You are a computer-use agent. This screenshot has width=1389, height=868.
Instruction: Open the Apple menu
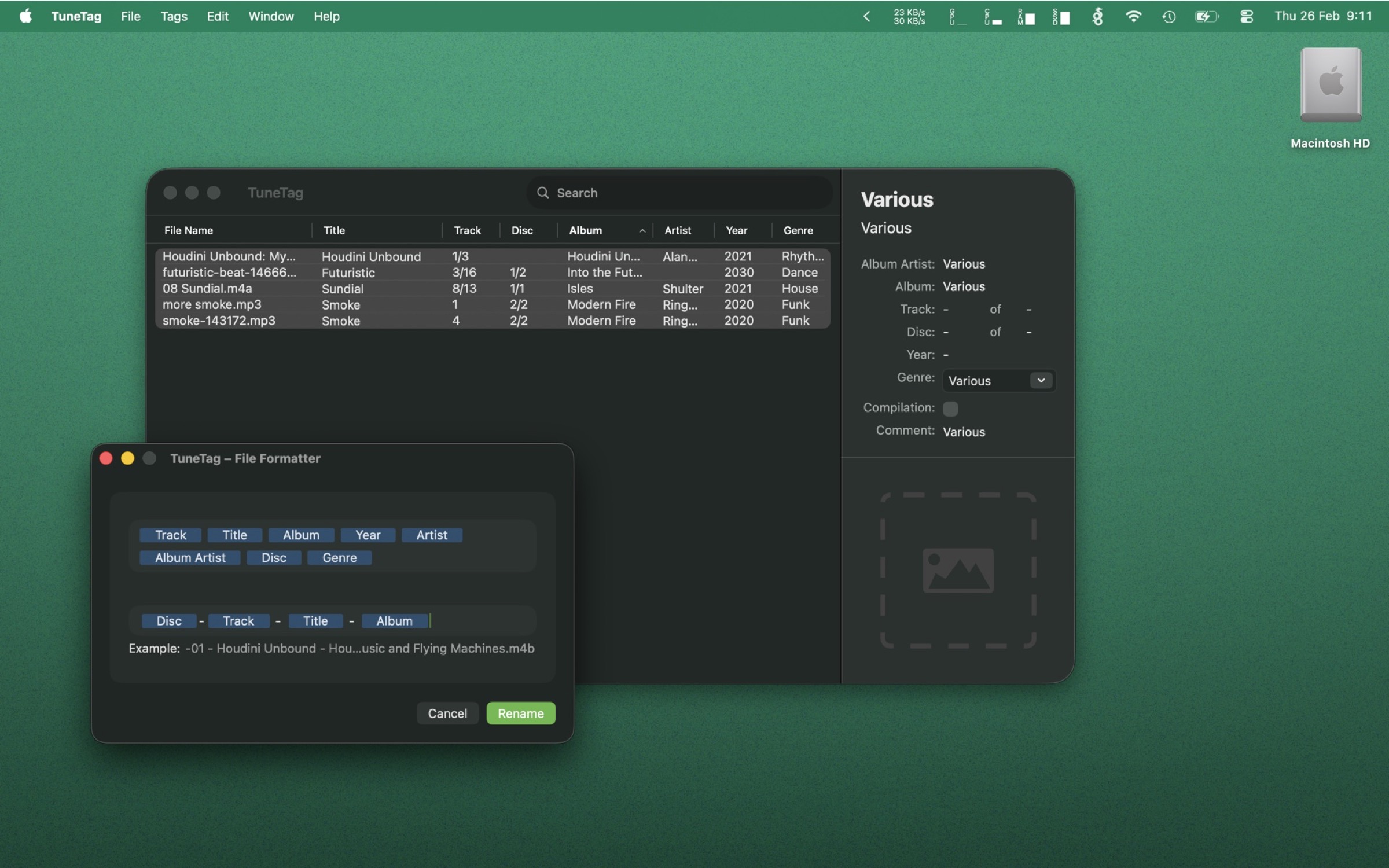(x=25, y=16)
